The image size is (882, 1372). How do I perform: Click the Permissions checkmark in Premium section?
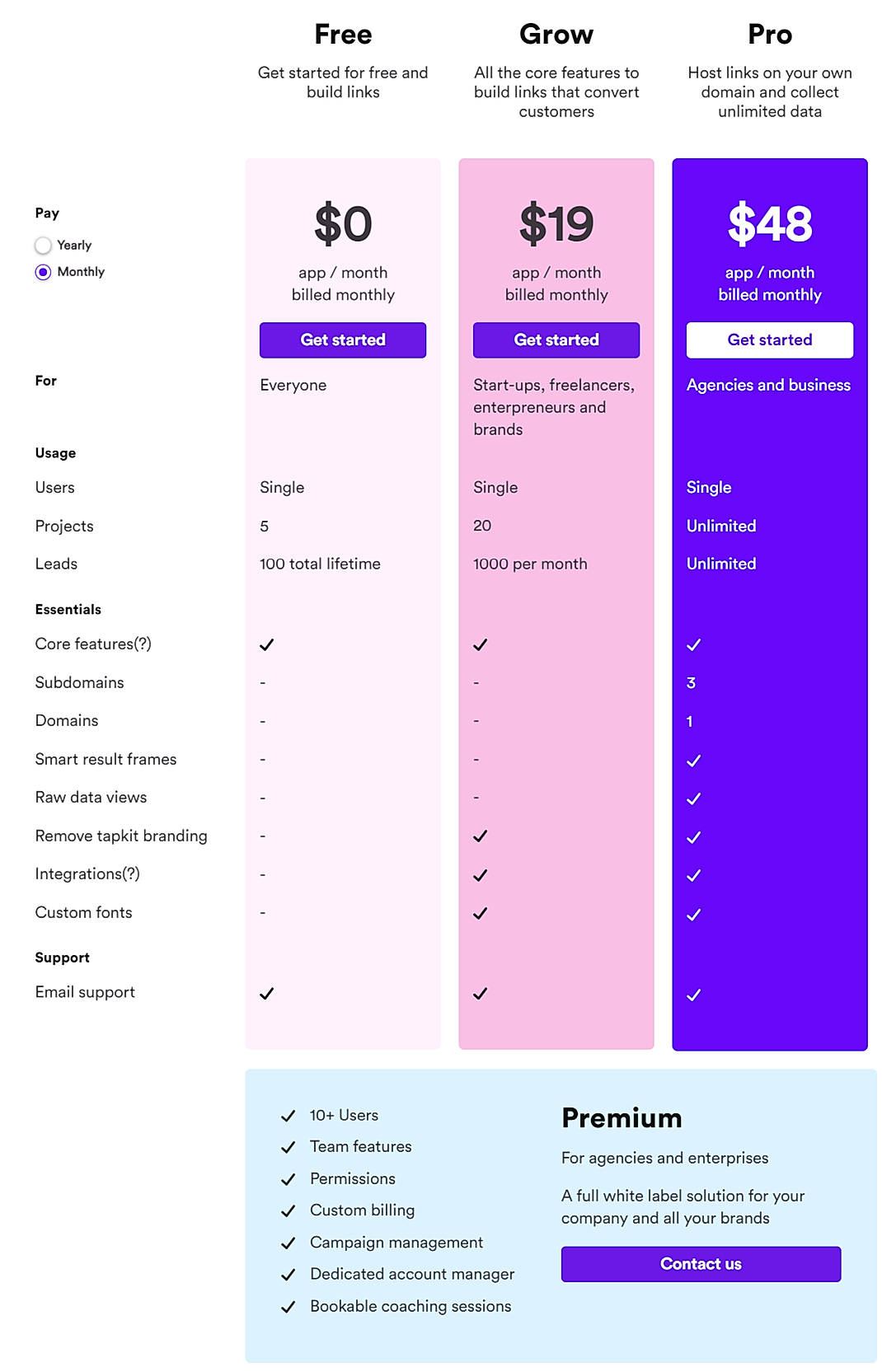(288, 1178)
